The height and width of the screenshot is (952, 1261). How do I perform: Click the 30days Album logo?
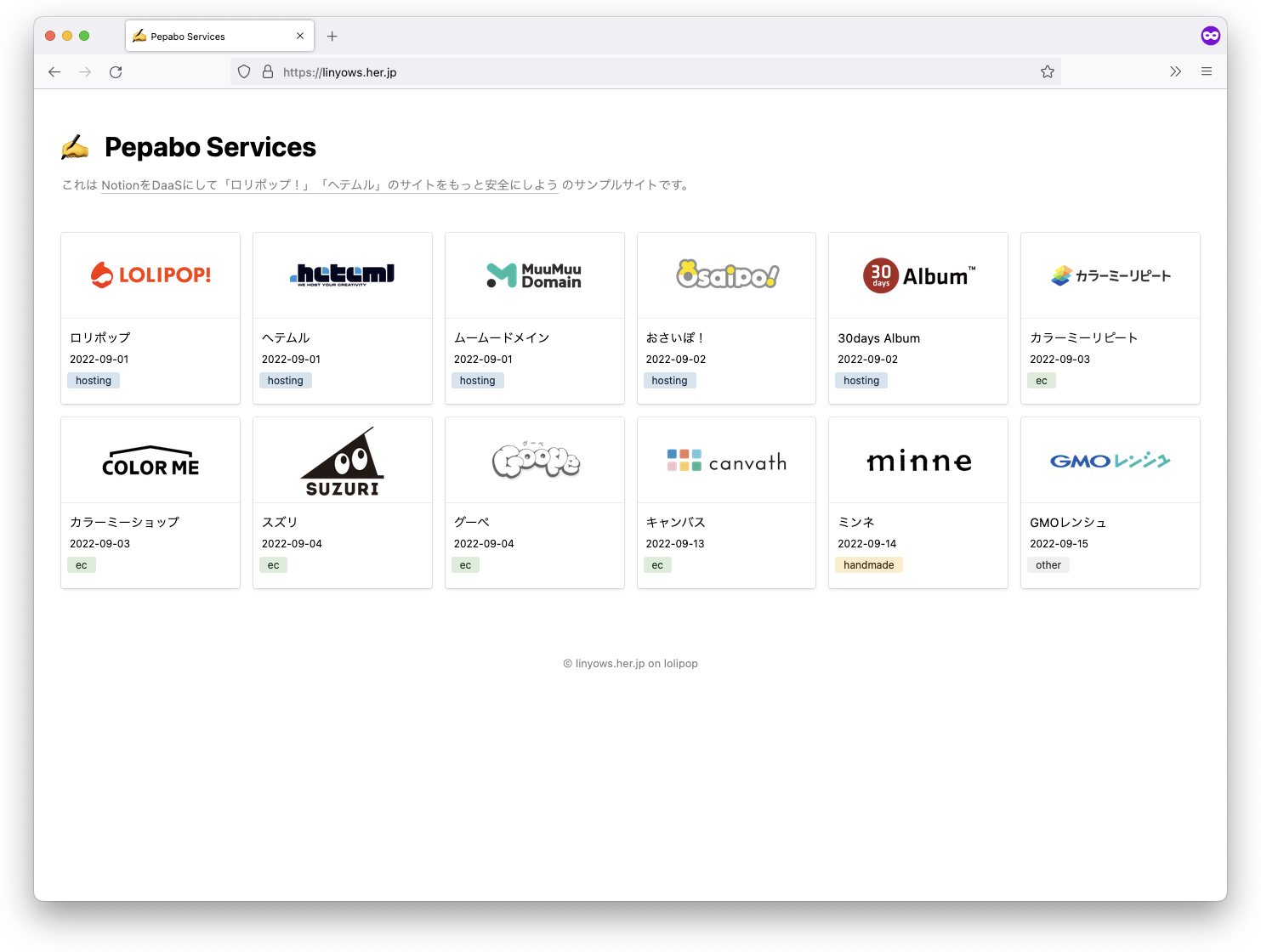[x=917, y=275]
